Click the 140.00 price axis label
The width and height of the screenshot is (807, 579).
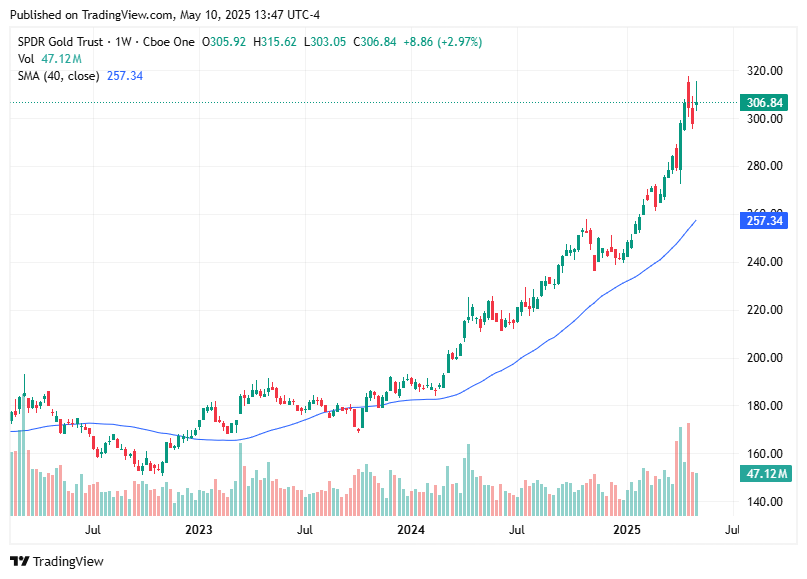point(765,501)
